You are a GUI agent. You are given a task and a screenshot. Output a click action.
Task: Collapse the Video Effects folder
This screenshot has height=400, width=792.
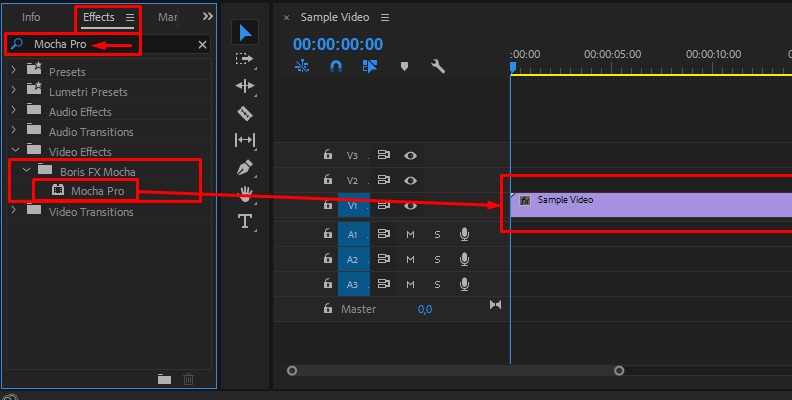tap(15, 150)
